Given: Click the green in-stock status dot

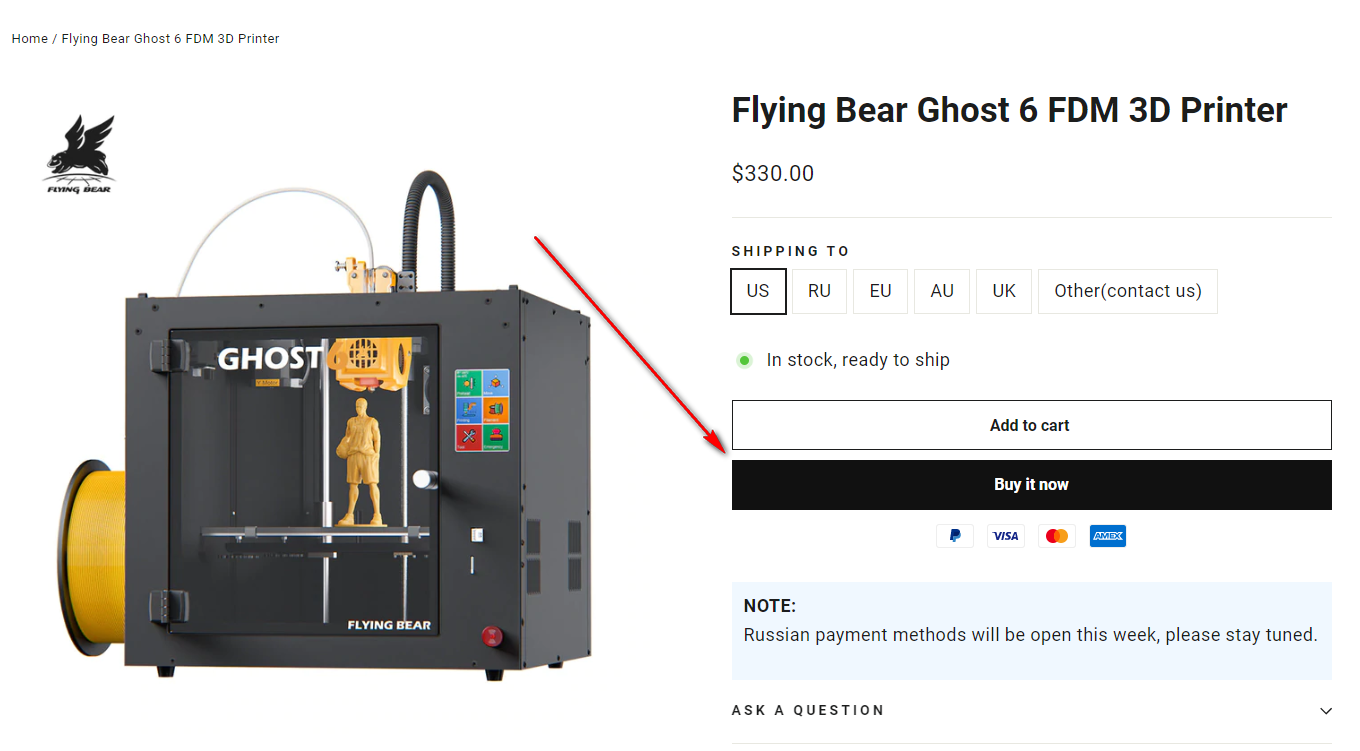Looking at the screenshot, I should click(x=744, y=360).
